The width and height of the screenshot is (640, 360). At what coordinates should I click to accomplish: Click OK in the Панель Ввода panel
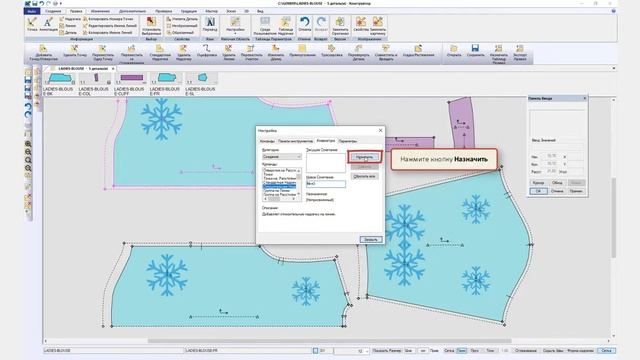coord(538,191)
